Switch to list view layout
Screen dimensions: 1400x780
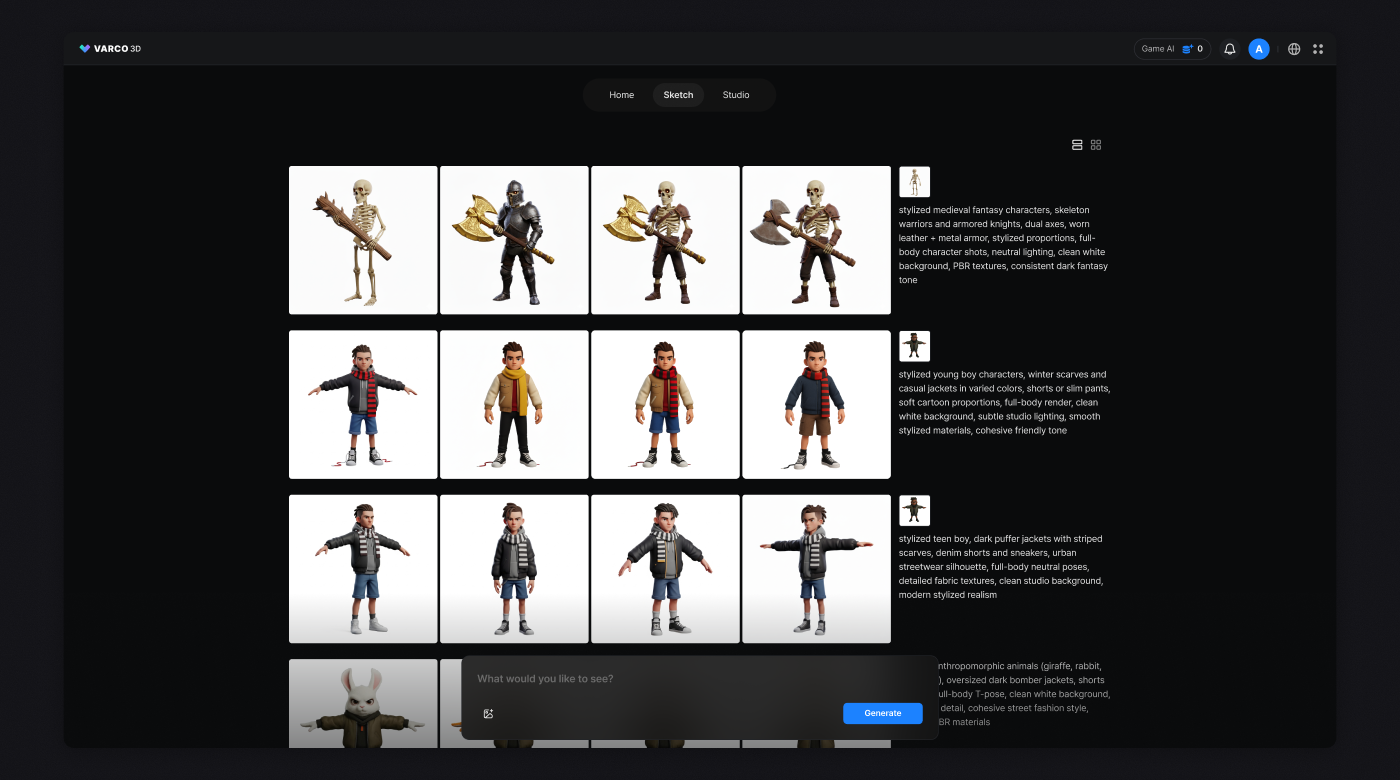[1077, 145]
